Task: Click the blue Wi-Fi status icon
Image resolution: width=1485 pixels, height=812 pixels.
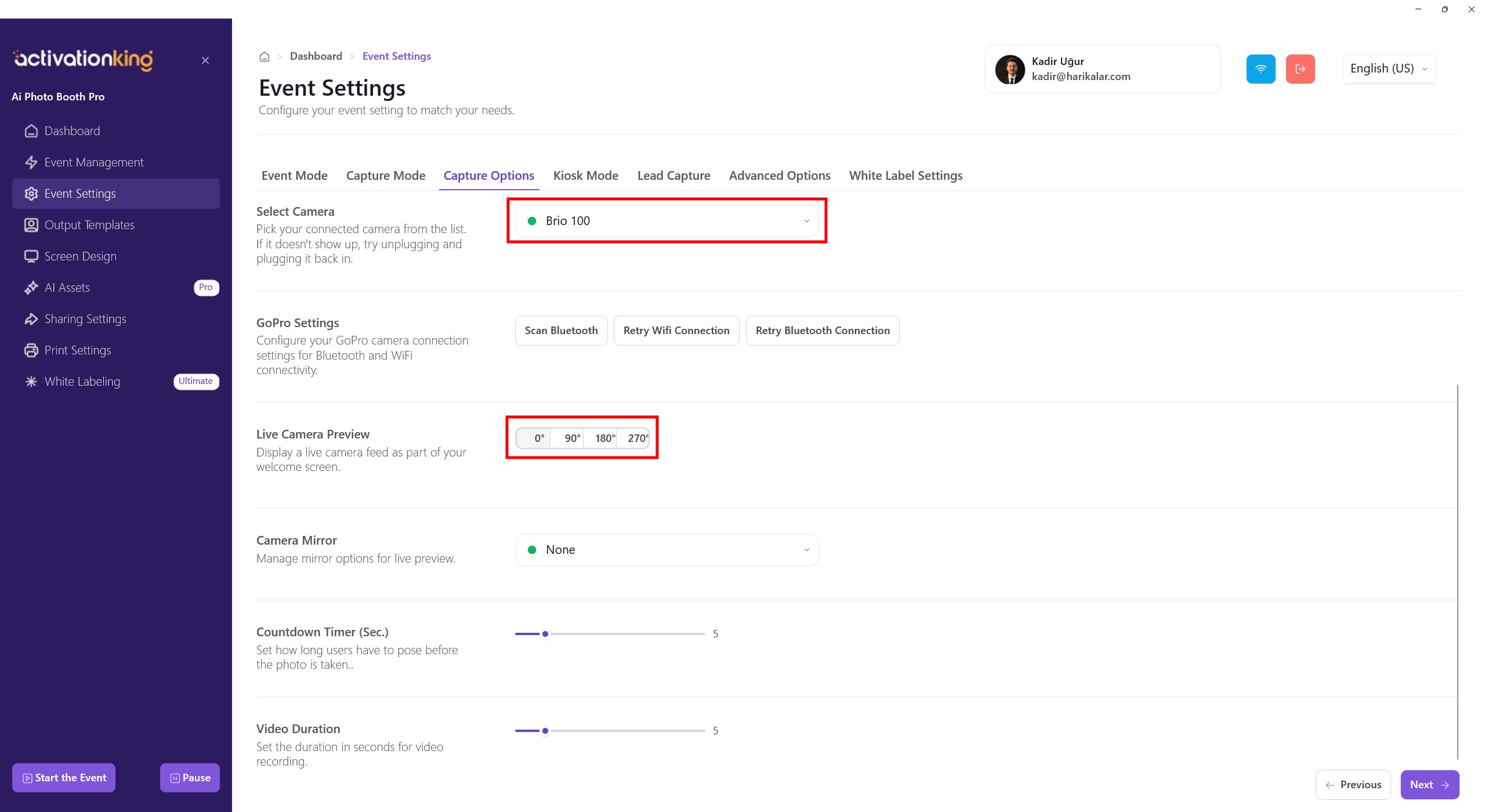Action: [x=1261, y=69]
